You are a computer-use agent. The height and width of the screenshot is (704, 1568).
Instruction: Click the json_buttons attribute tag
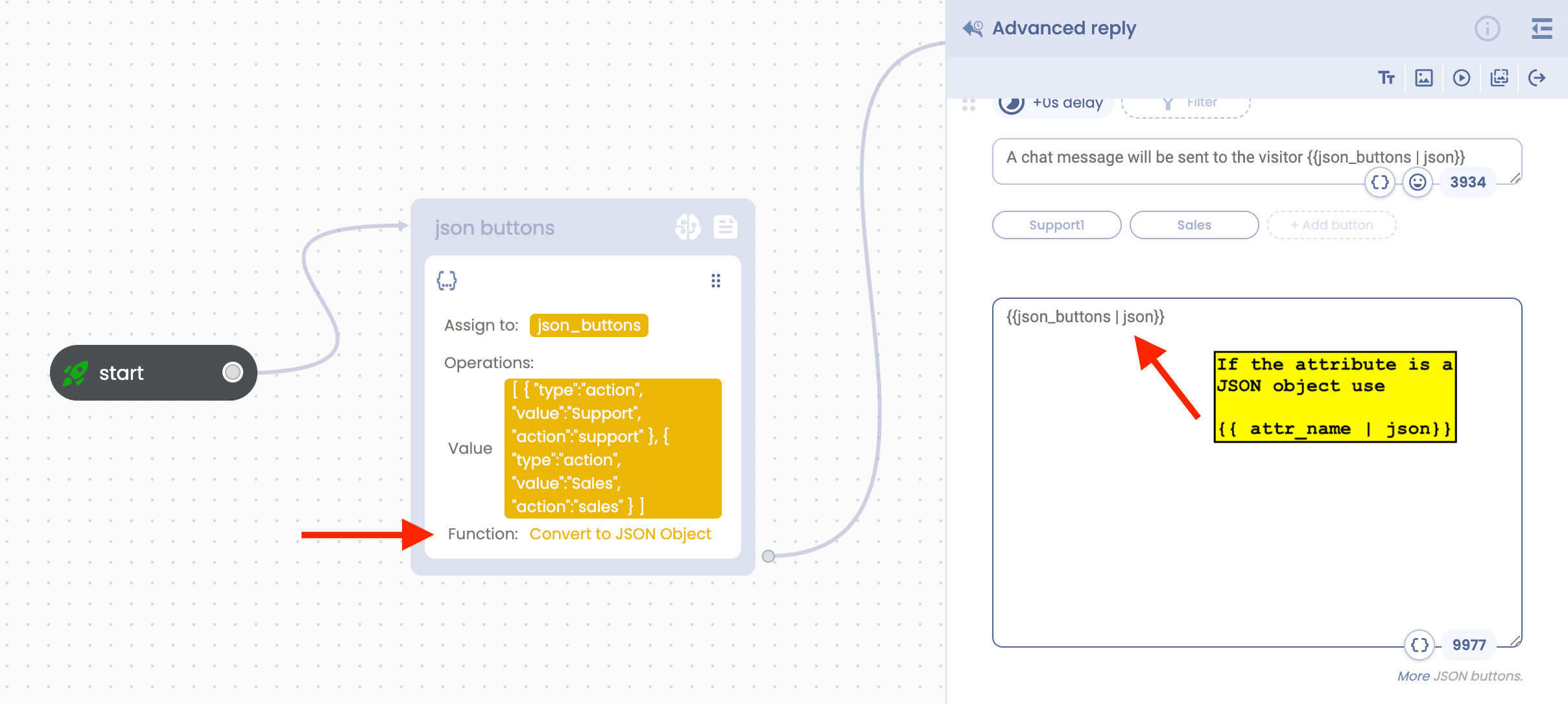pyautogui.click(x=589, y=325)
